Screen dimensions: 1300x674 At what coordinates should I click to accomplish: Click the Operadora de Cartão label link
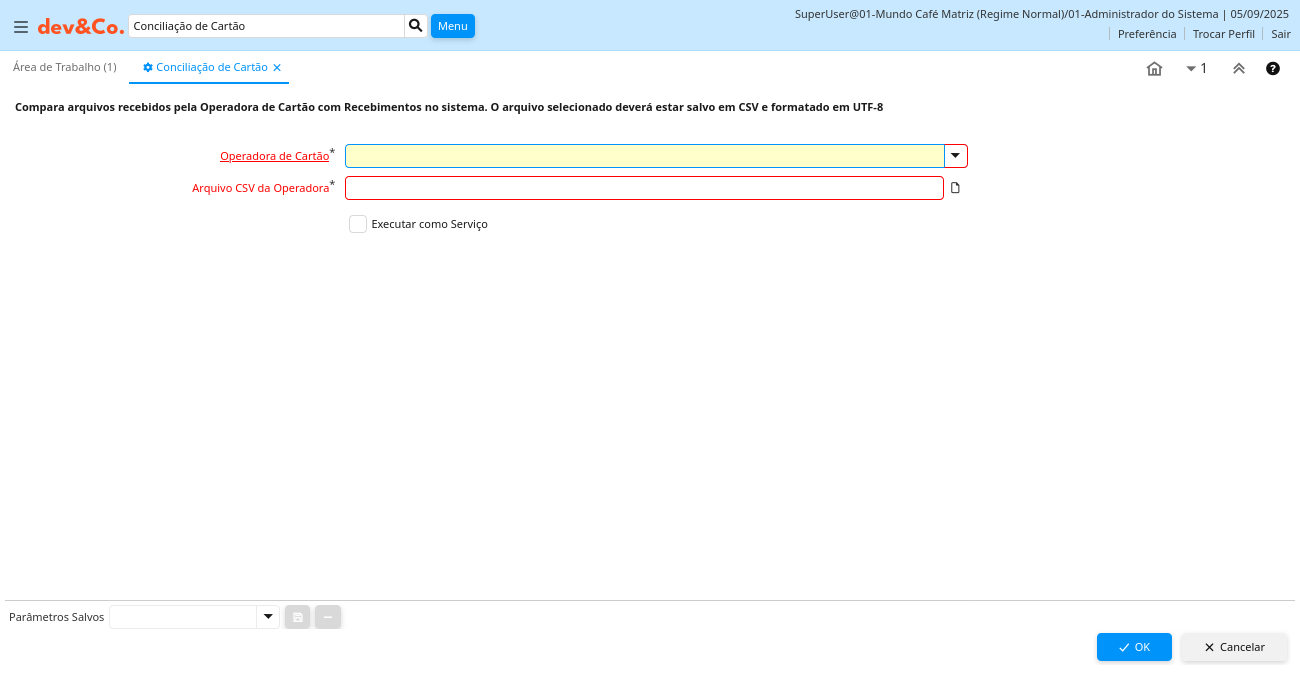pos(275,156)
